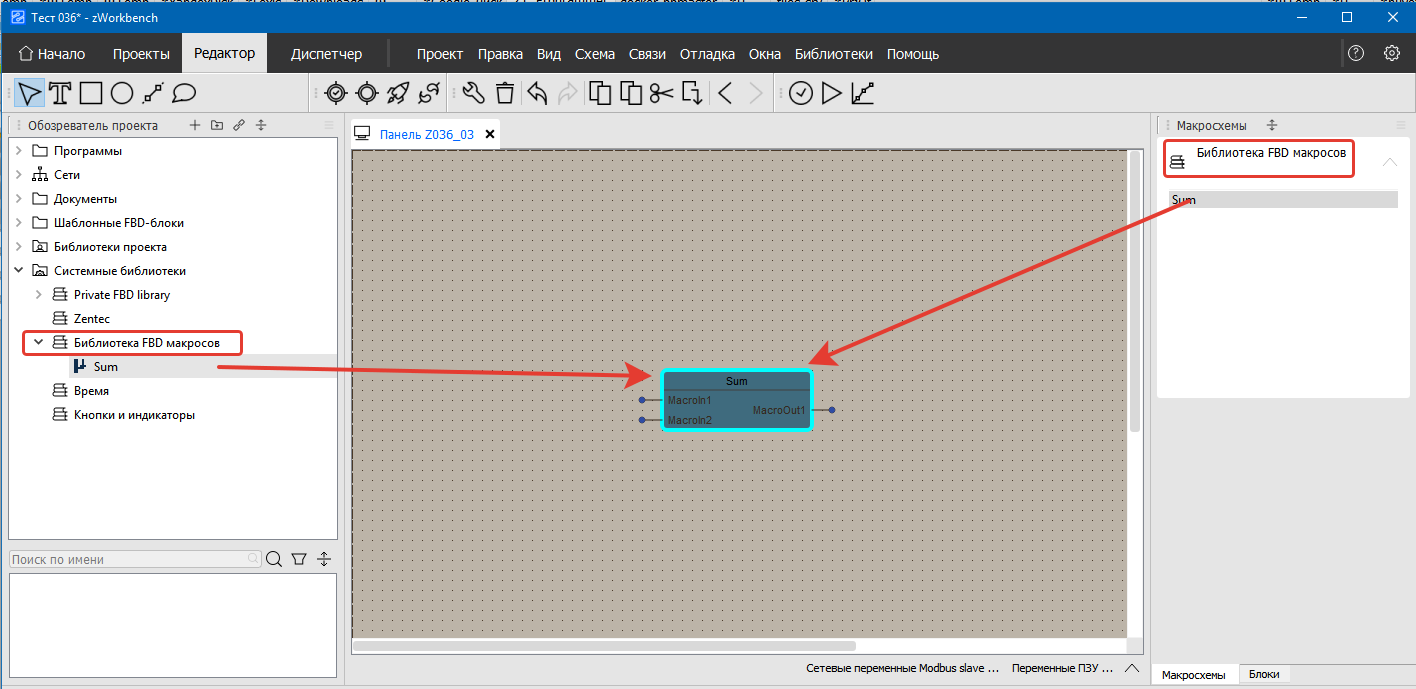Click the wrench settings tool icon
This screenshot has height=689, width=1416.
473,94
